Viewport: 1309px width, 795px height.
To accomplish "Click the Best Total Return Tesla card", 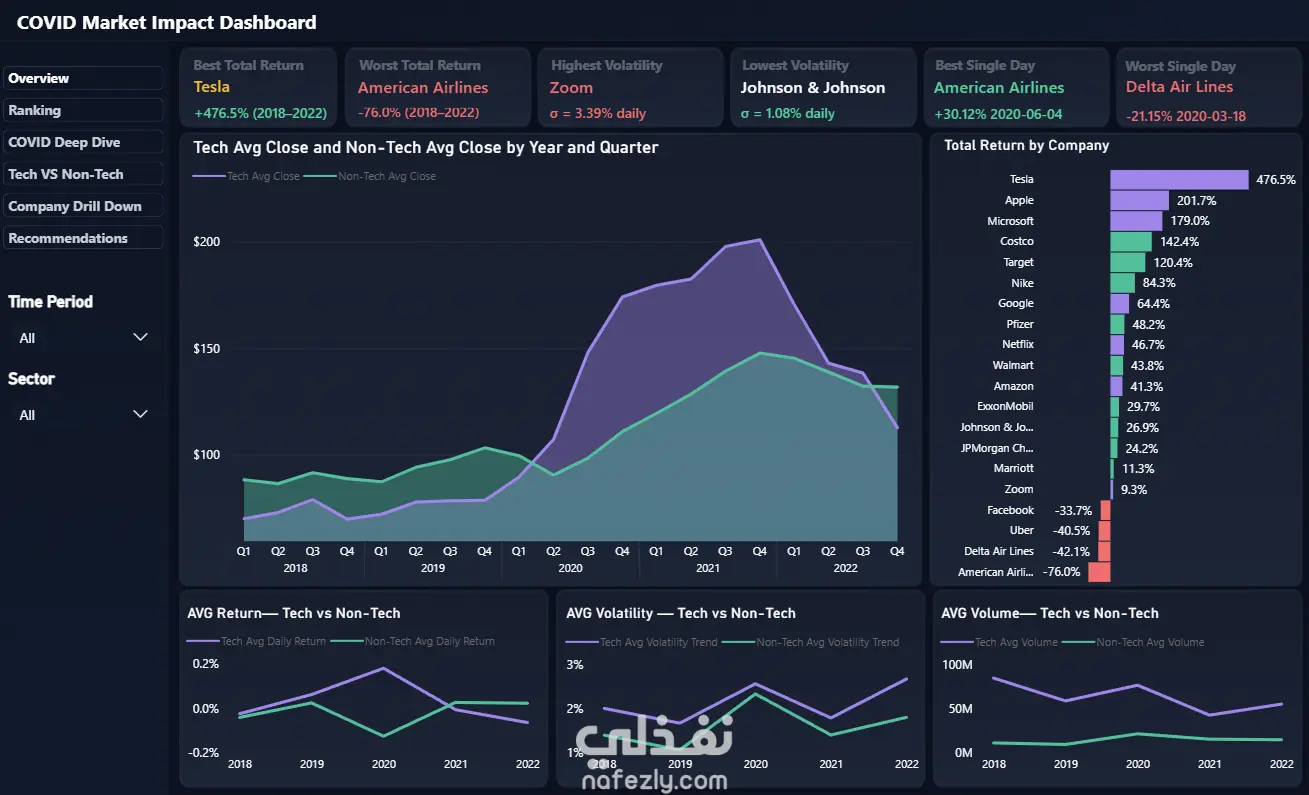I will 262,89.
